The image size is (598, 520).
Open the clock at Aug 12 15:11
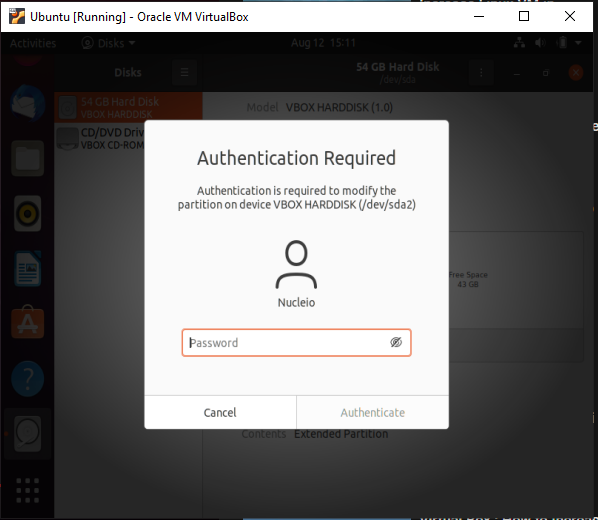323,43
